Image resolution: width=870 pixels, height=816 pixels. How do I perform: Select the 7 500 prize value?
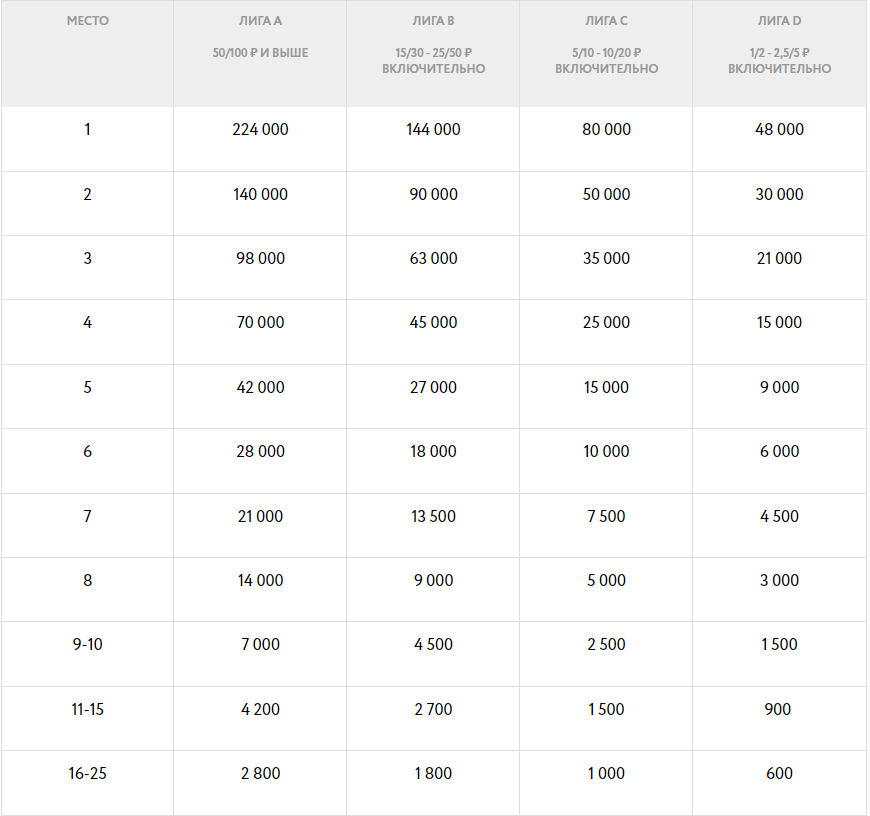pyautogui.click(x=606, y=517)
